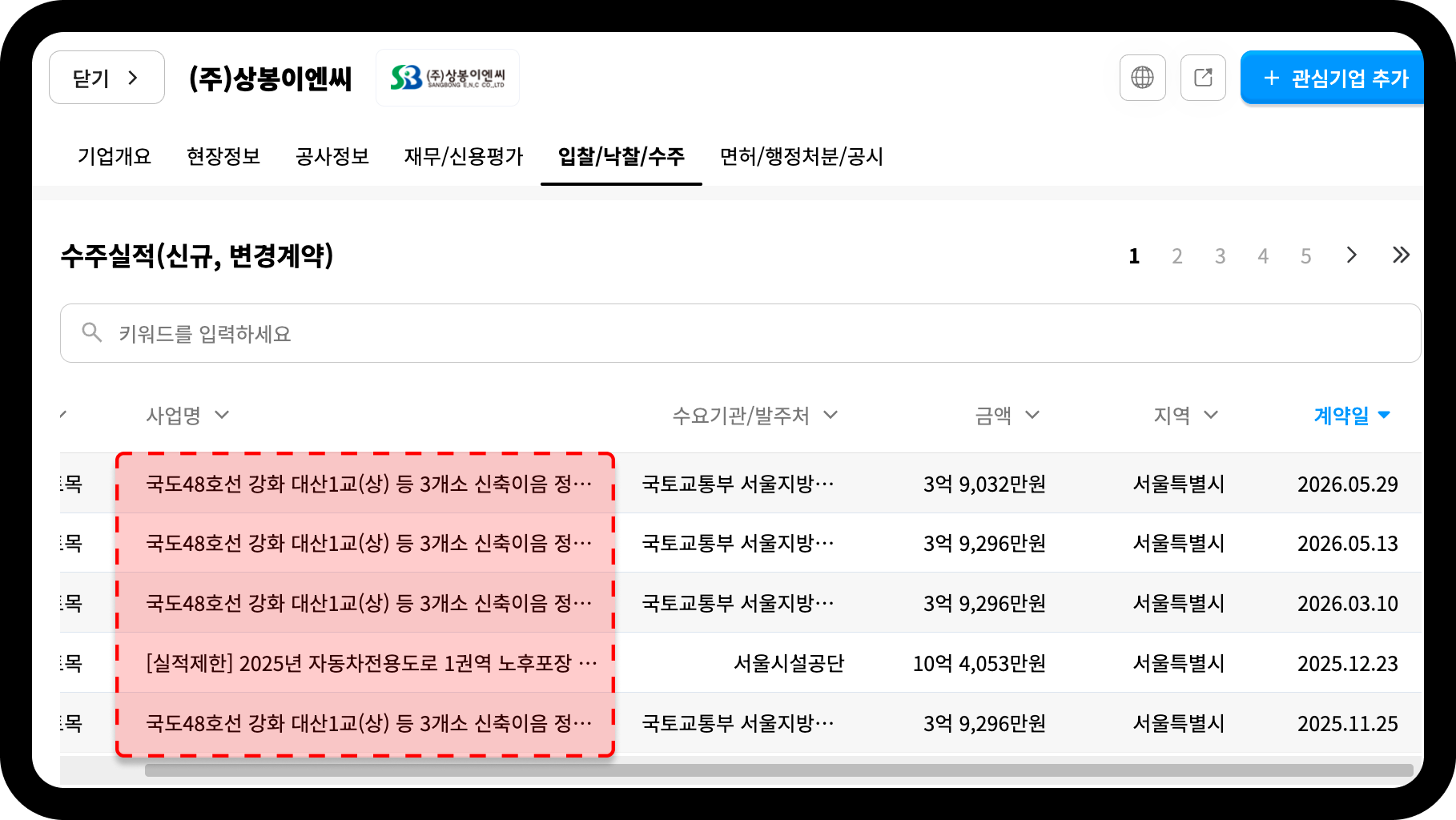This screenshot has width=1456, height=820.
Task: Switch to the 현장정보 tab
Action: click(x=223, y=156)
